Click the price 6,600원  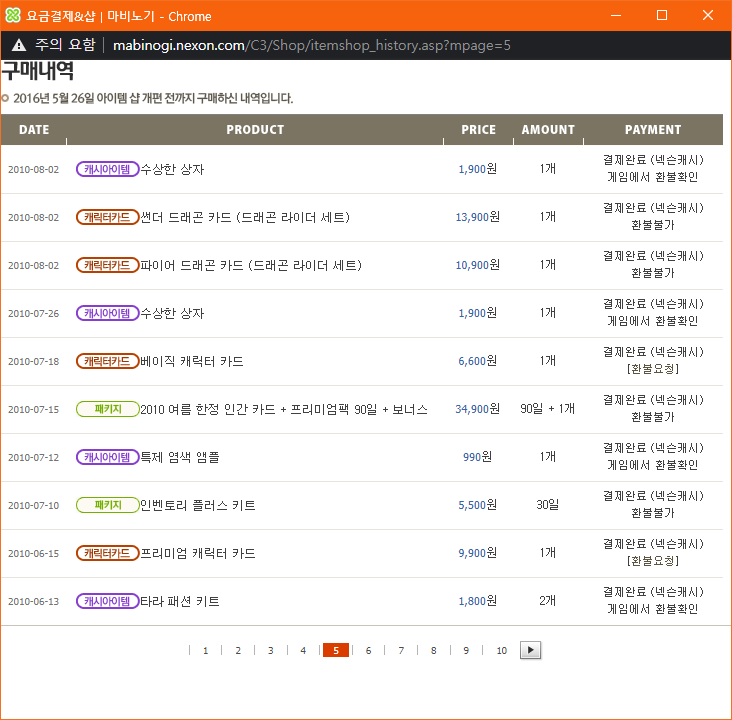click(478, 361)
